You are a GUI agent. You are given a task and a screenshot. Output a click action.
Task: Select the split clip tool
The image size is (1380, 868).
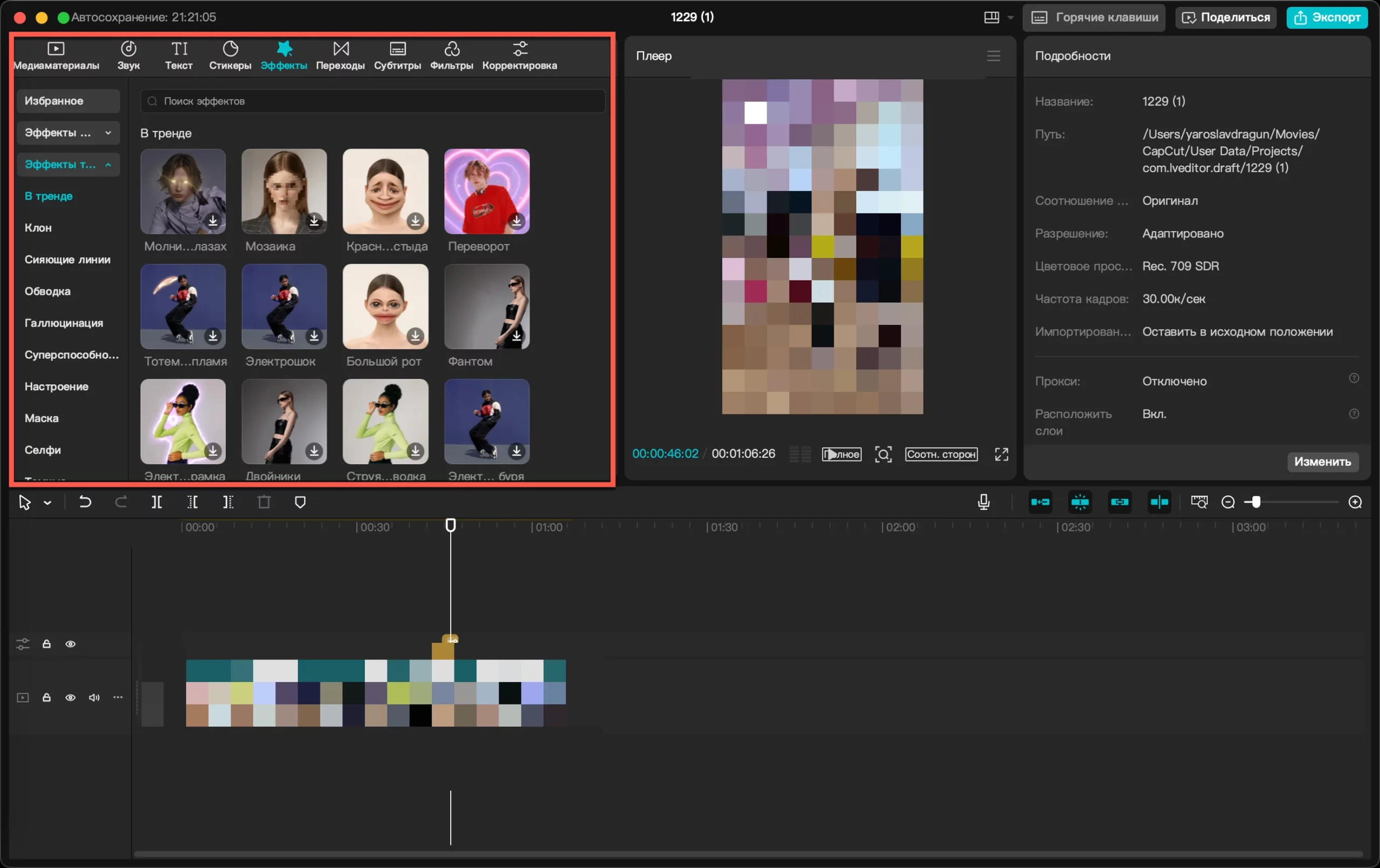[156, 503]
